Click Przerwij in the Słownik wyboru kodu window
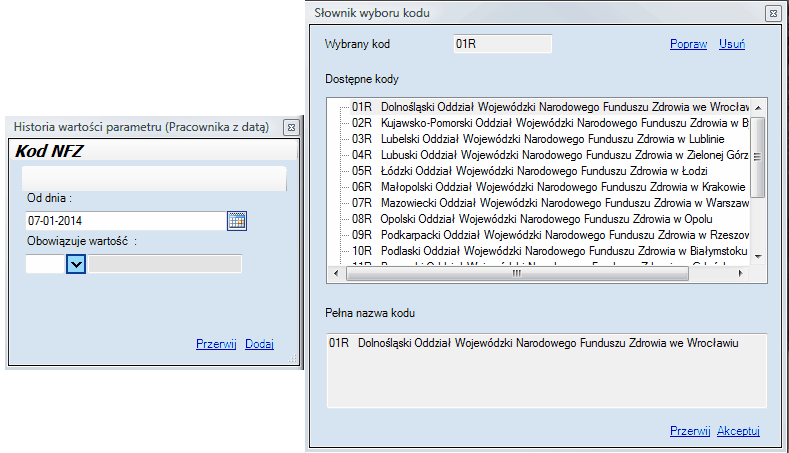 click(x=690, y=431)
